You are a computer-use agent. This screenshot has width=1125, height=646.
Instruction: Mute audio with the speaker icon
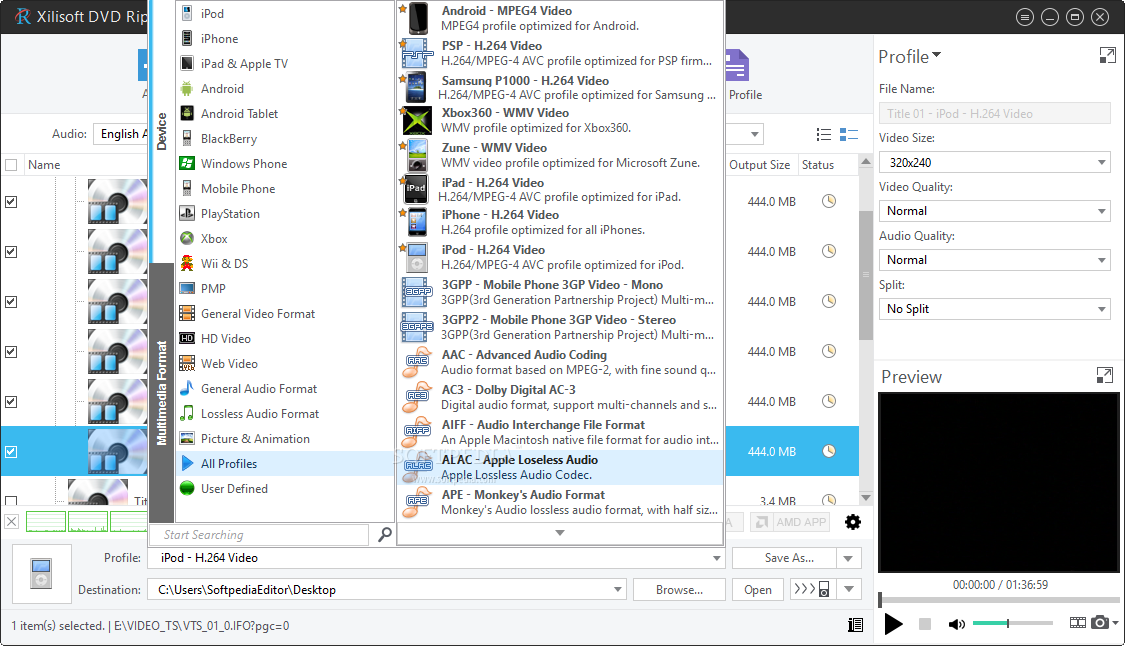[956, 624]
